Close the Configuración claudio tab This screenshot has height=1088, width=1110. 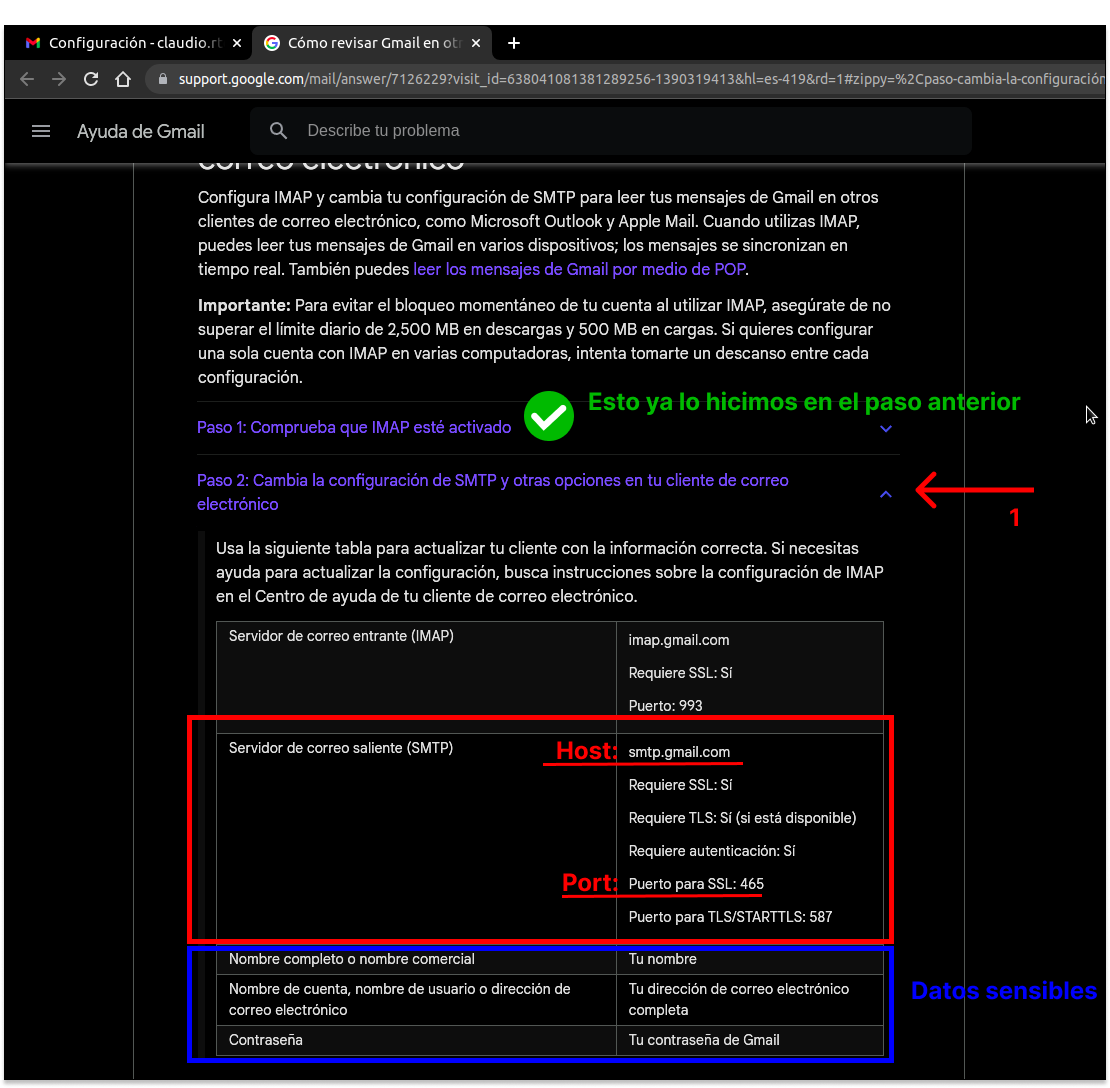point(237,43)
